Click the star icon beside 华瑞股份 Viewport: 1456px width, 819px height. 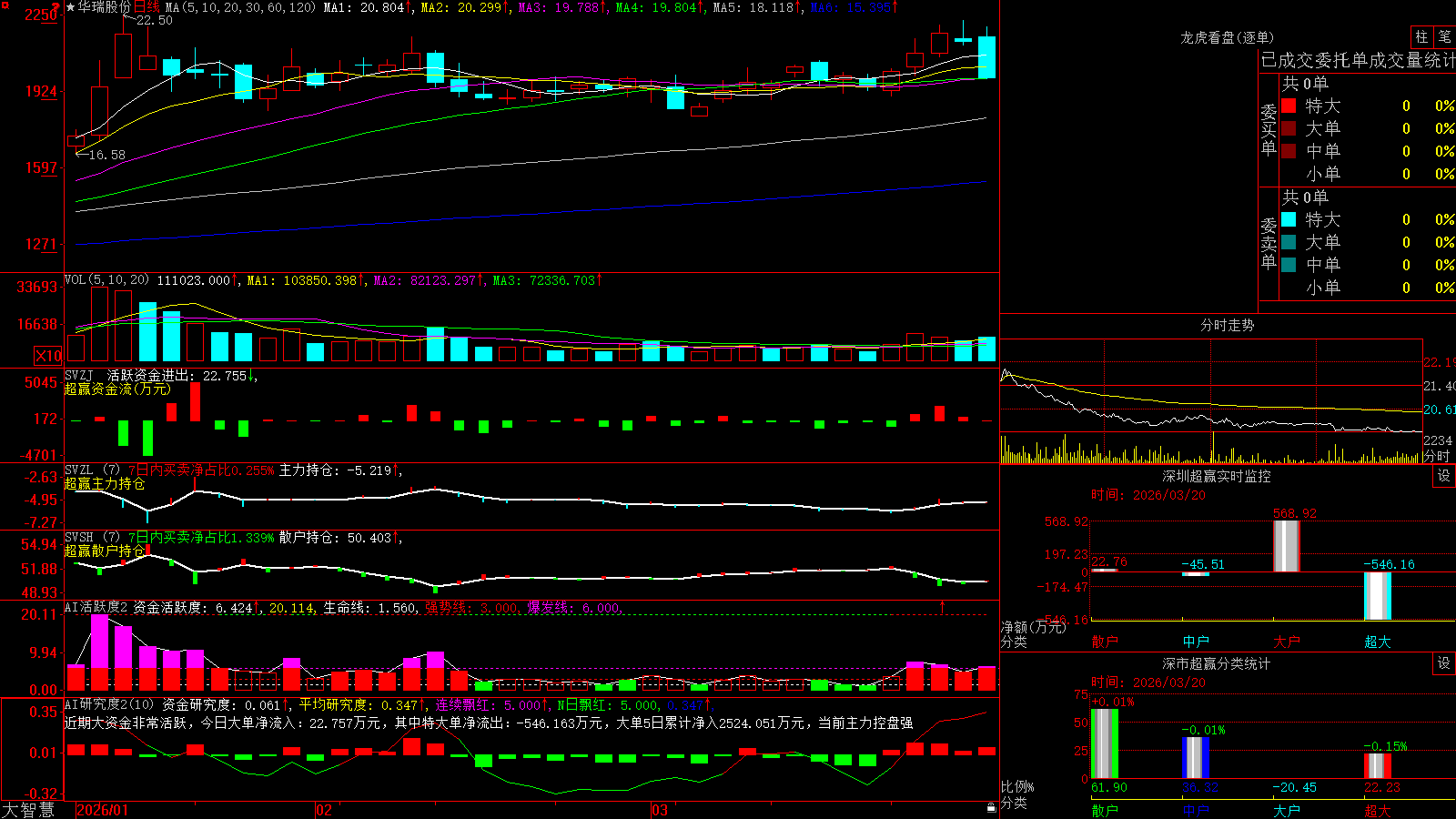coord(70,7)
